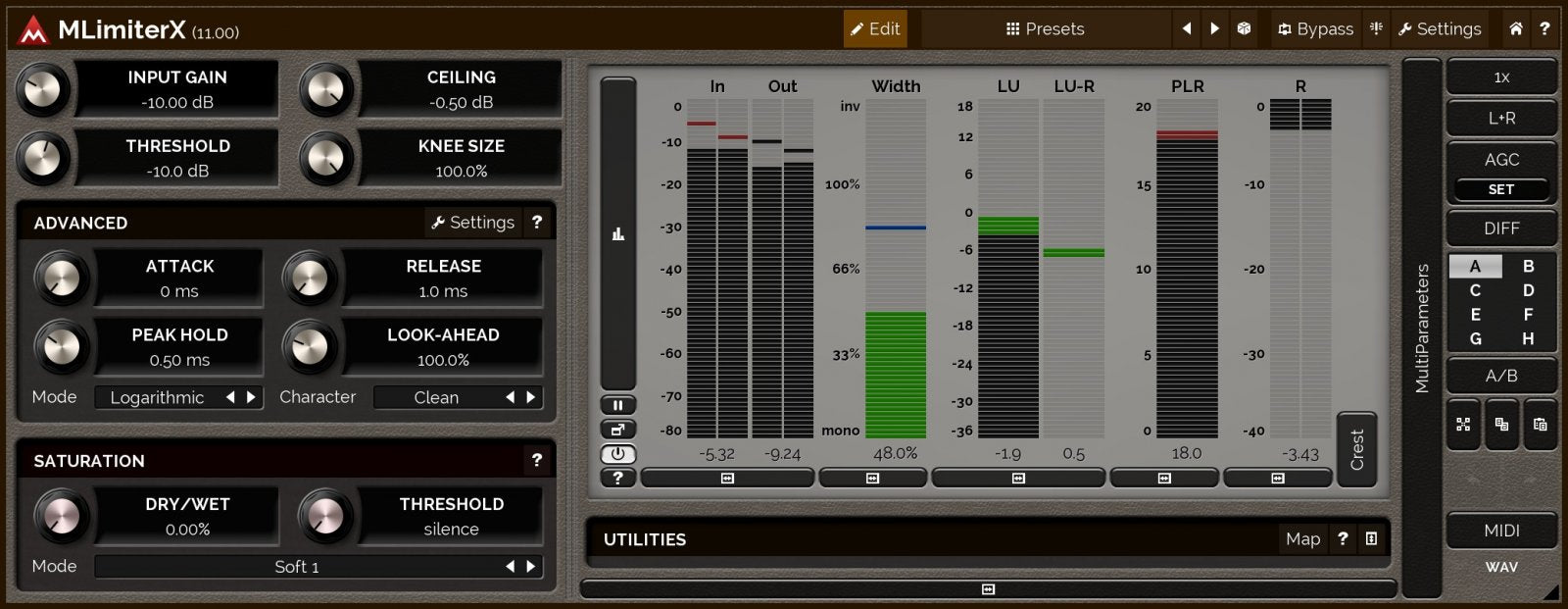Toggle the Bypass button
Screen dimensions: 1568x609
pos(1314,28)
